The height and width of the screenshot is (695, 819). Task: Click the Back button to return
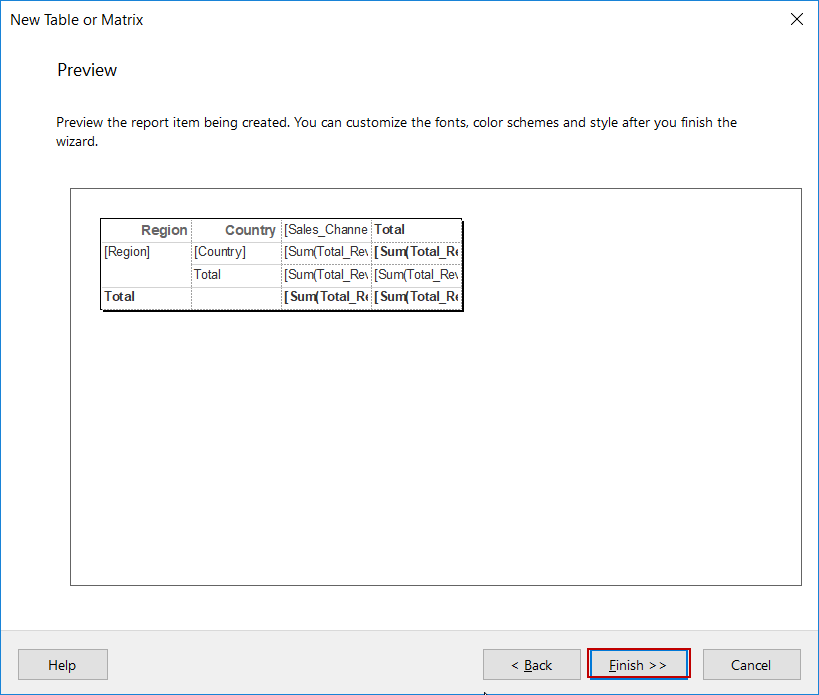pyautogui.click(x=531, y=664)
